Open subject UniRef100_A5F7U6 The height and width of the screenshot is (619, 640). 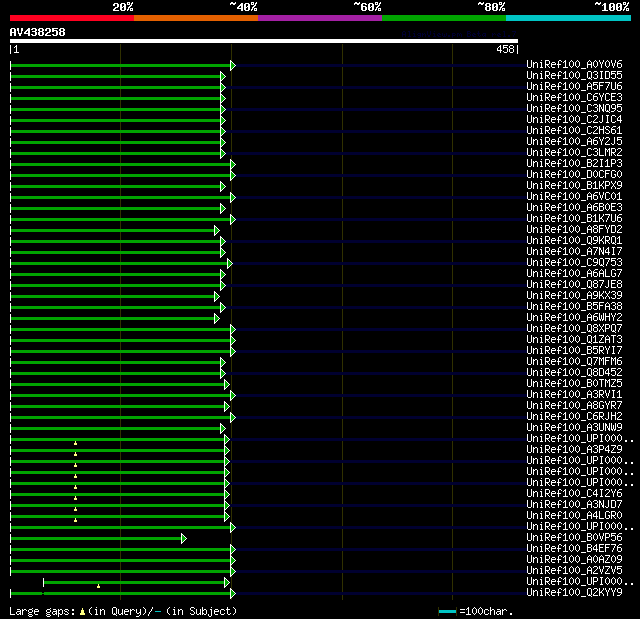pos(574,87)
